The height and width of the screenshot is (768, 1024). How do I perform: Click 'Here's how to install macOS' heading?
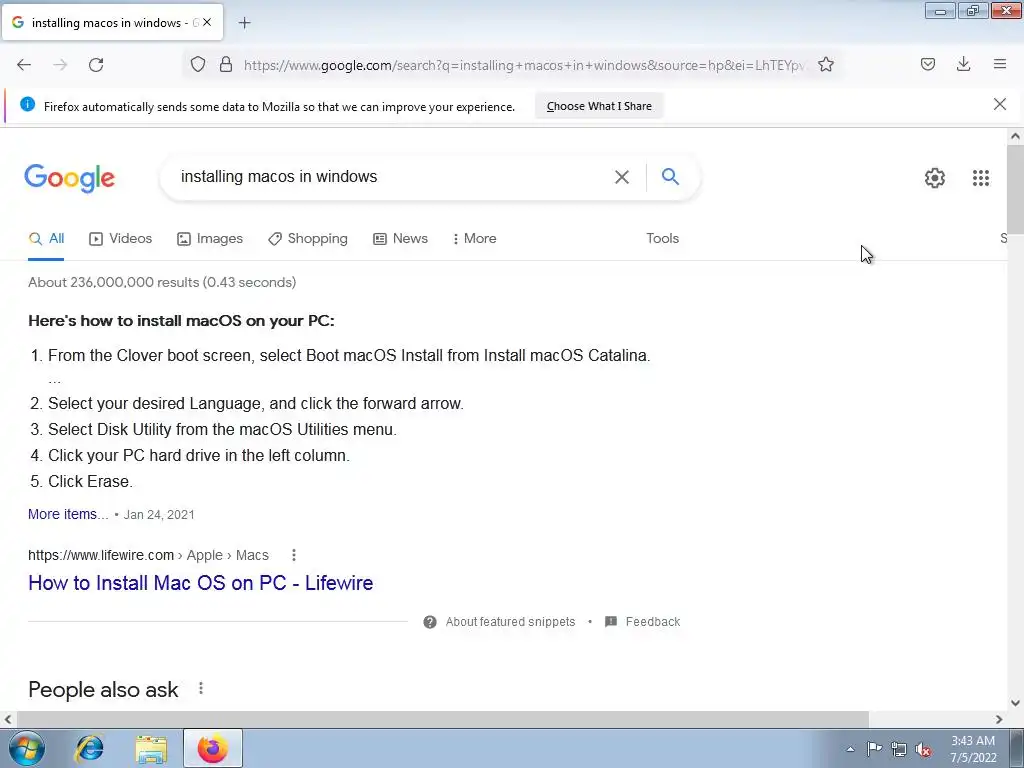[181, 321]
